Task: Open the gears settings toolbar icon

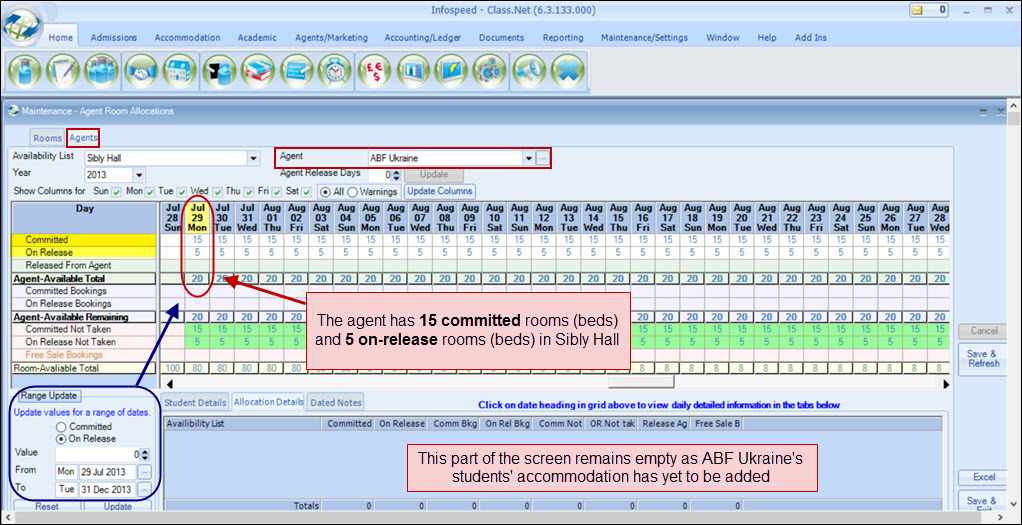Action: [x=489, y=72]
